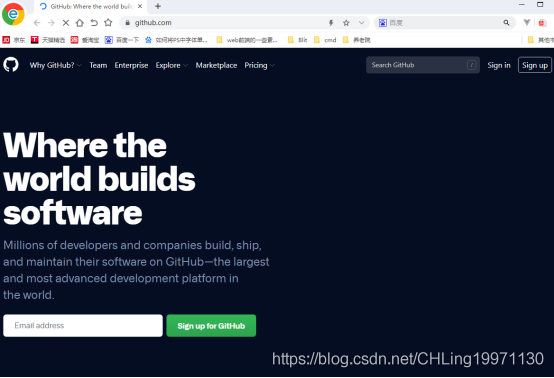Open the bookmark about PS中字体
The image size is (554, 378).
[176, 40]
